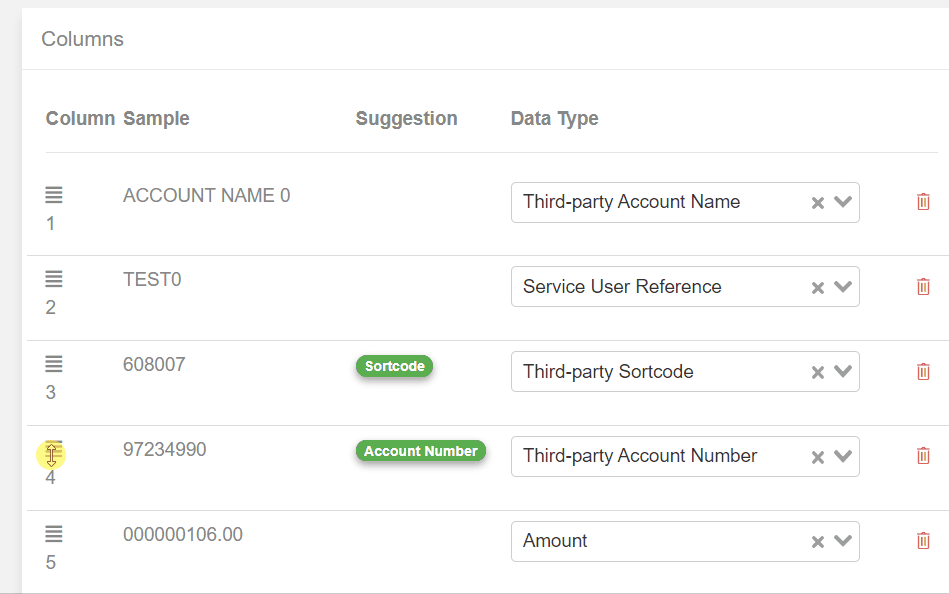
Task: Expand the Third-party Account Name dropdown arrow
Action: 842,202
